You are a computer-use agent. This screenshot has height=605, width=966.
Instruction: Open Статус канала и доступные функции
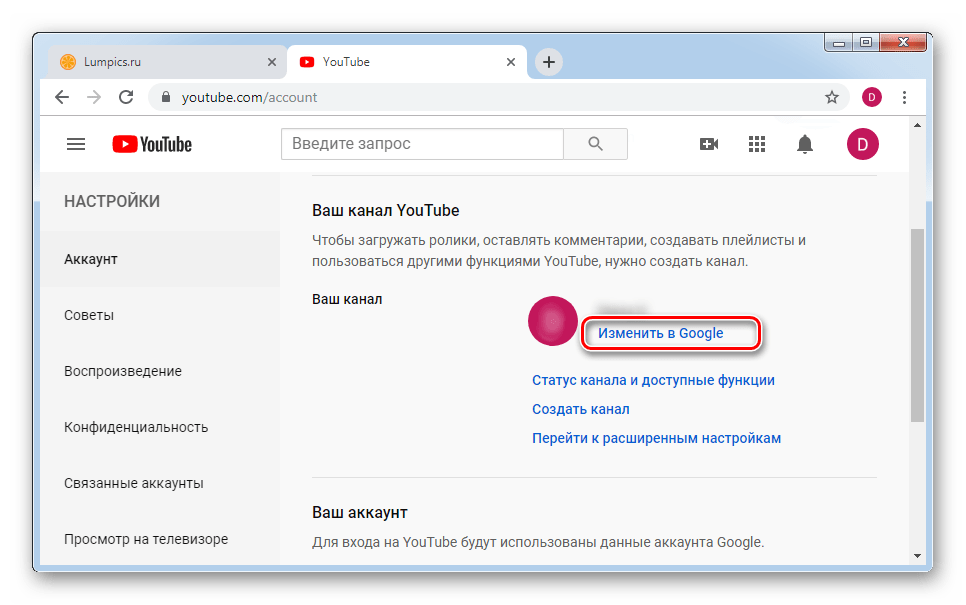tap(653, 380)
